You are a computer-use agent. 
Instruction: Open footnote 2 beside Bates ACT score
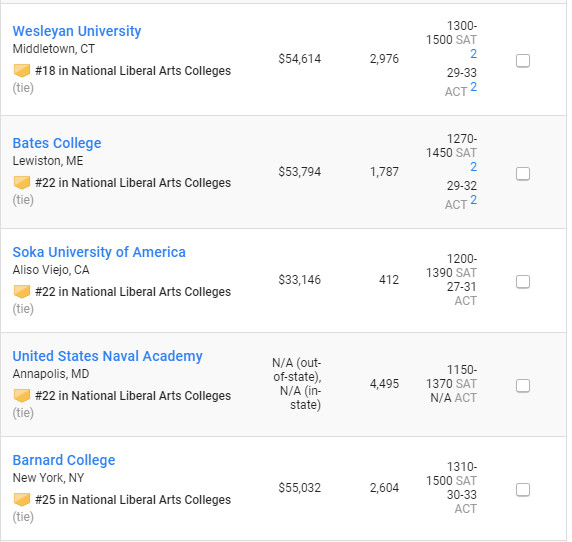[474, 200]
